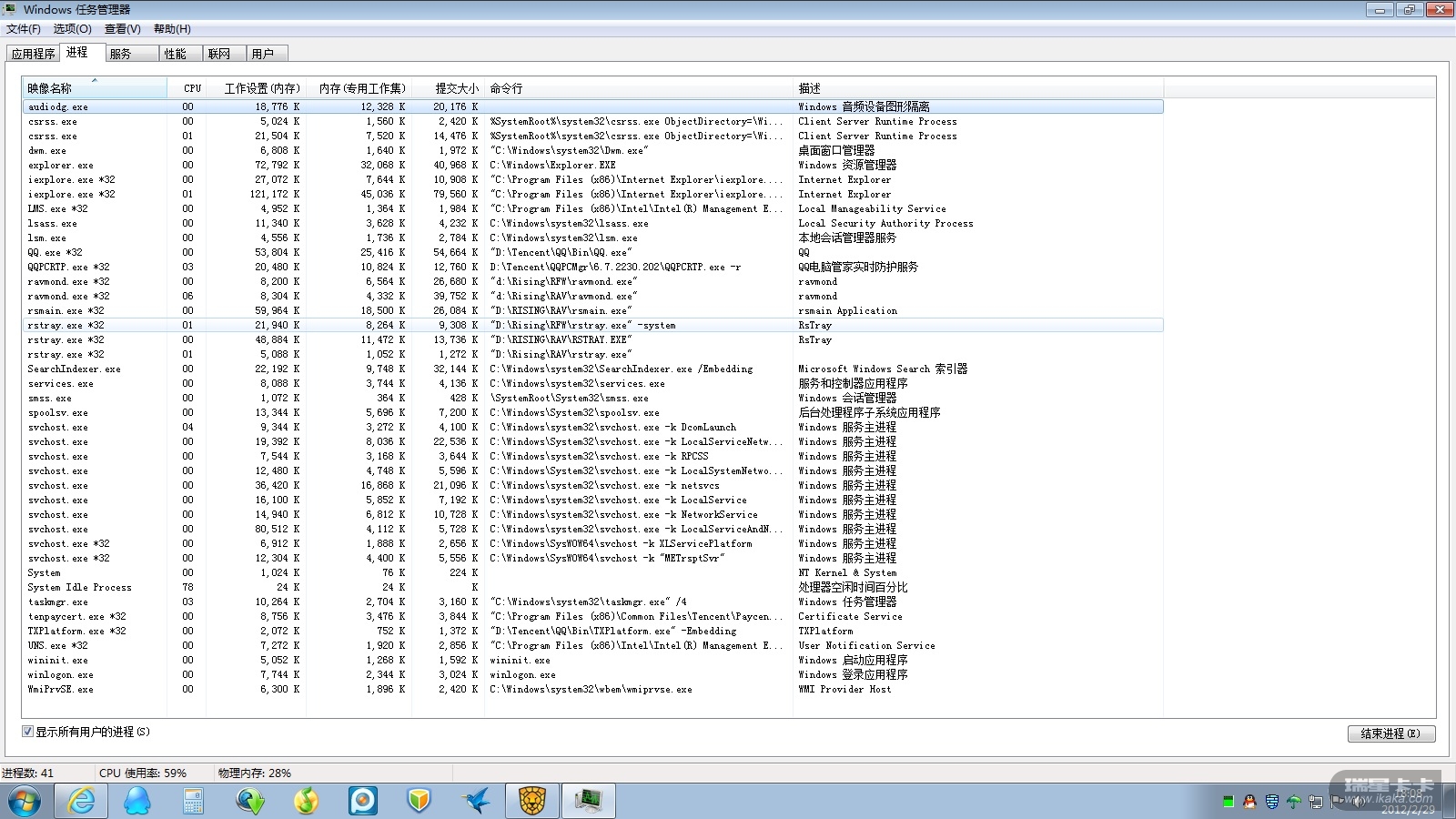Select the wininit.exe process

tap(592, 660)
